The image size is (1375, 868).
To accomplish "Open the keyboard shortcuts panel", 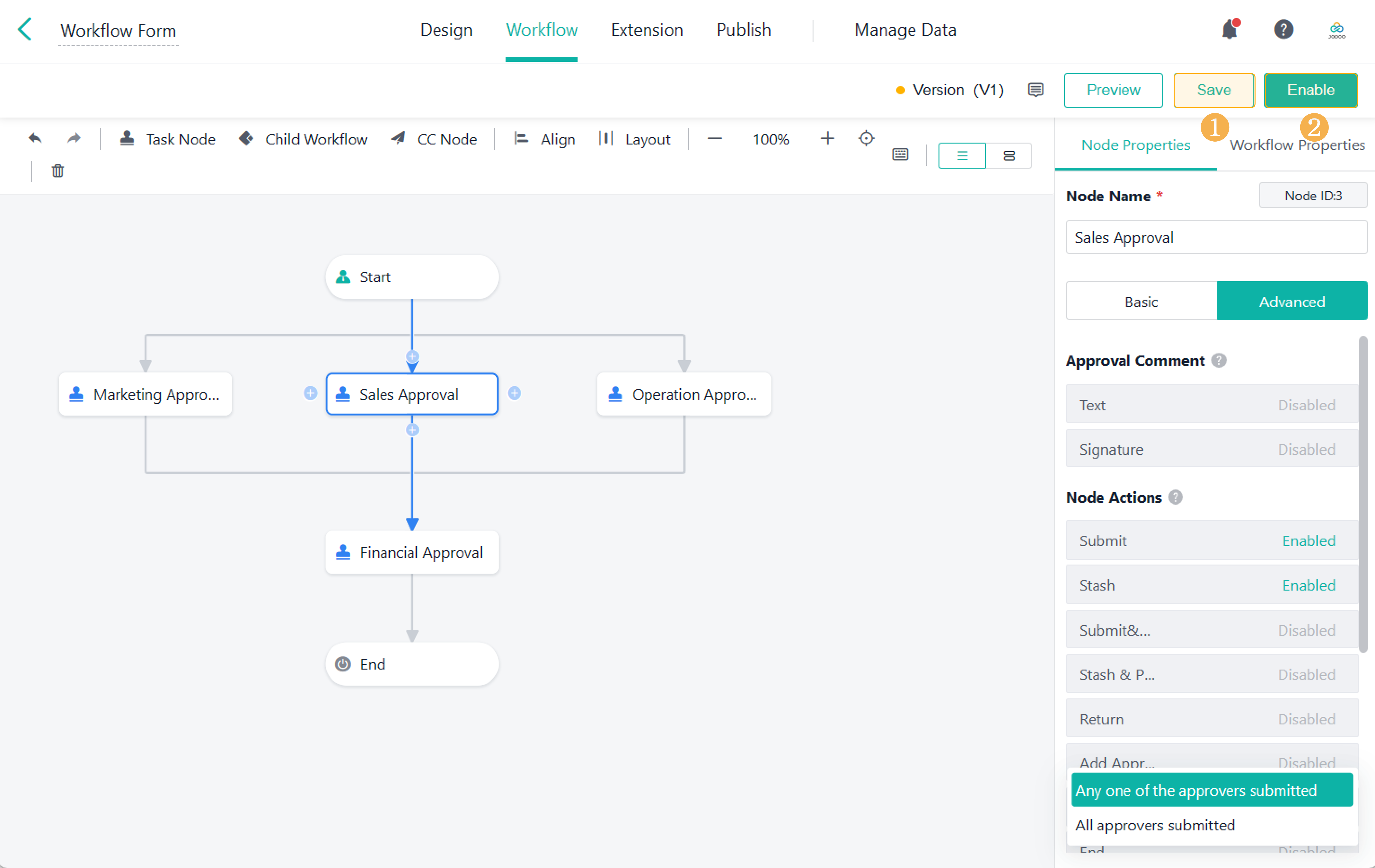I will point(900,154).
